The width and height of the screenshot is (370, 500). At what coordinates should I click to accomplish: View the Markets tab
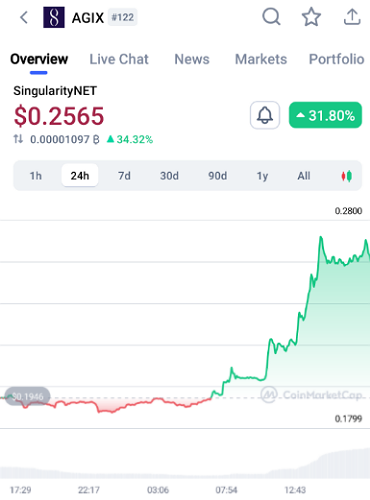point(261,59)
